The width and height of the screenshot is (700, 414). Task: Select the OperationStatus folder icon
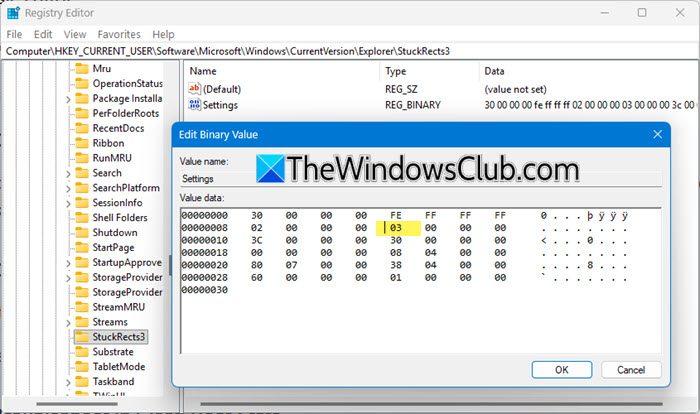click(82, 84)
